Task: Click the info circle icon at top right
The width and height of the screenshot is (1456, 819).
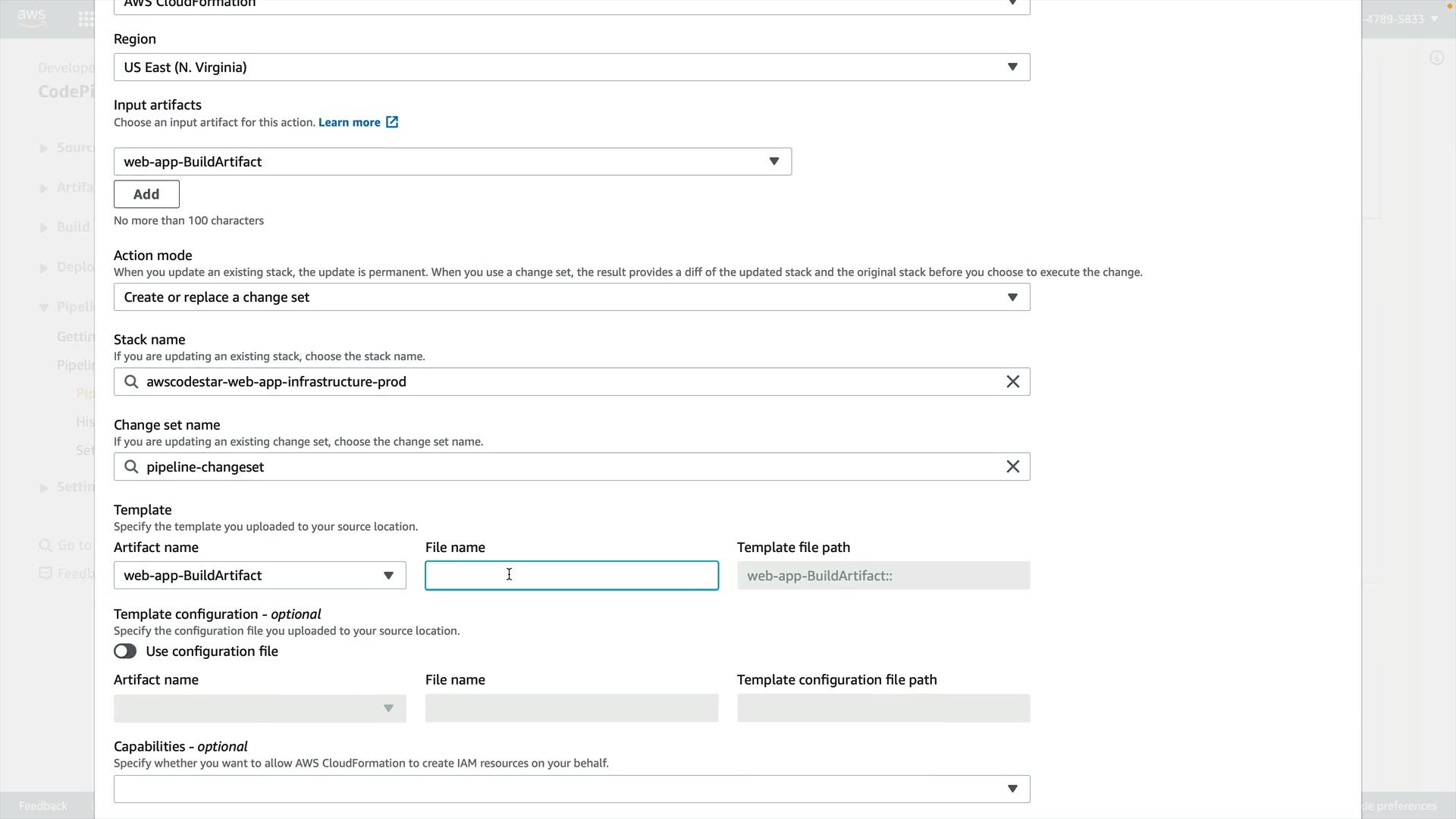Action: click(1436, 58)
